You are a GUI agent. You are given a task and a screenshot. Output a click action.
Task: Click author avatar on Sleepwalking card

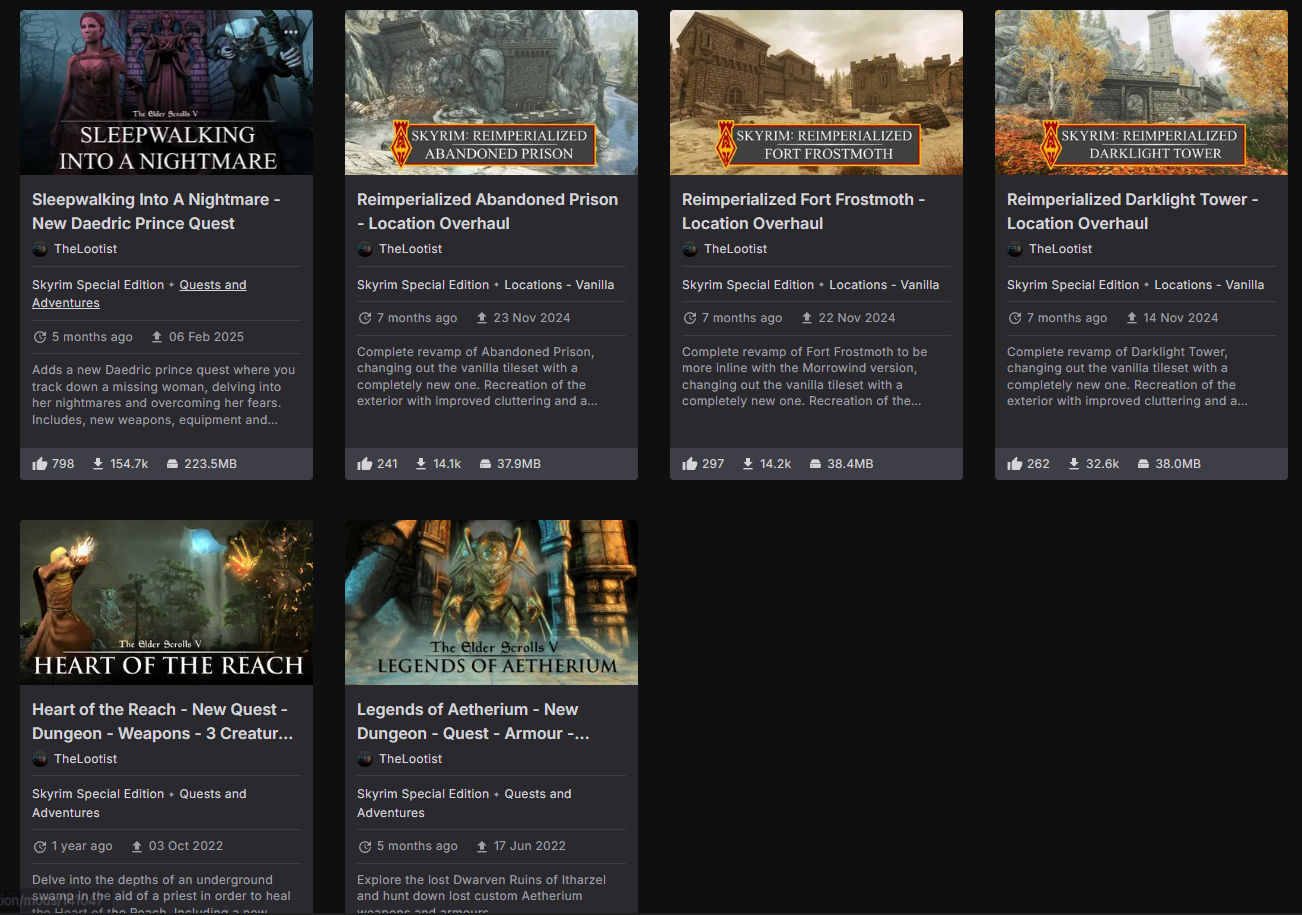click(40, 249)
